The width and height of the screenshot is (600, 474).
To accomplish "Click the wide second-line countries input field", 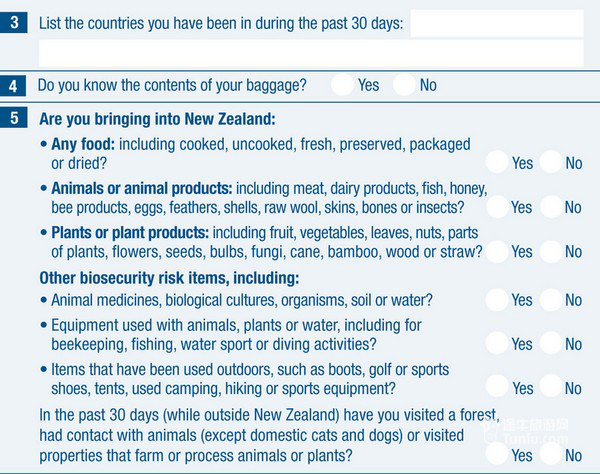I will pyautogui.click(x=311, y=54).
